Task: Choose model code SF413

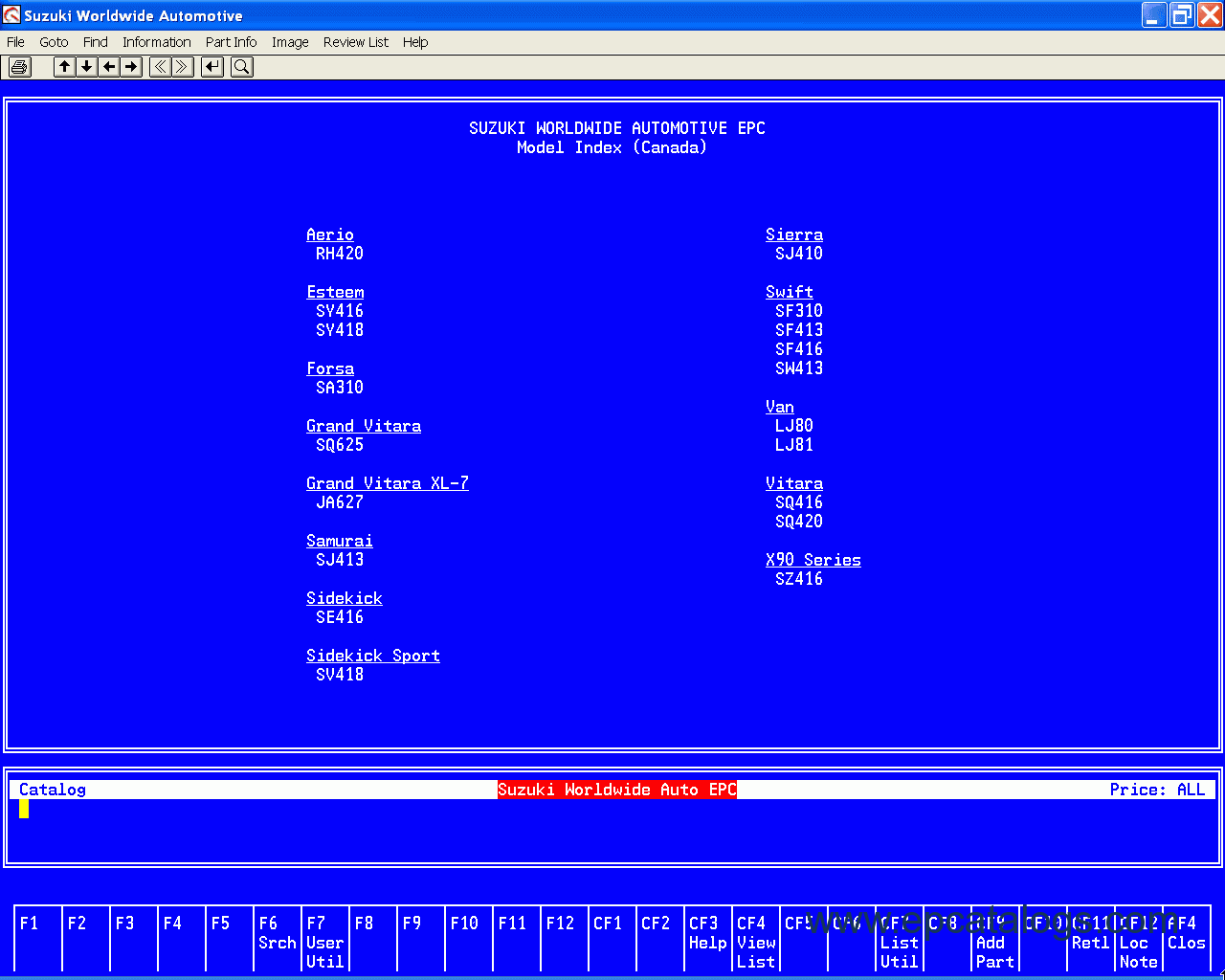Action: [799, 330]
